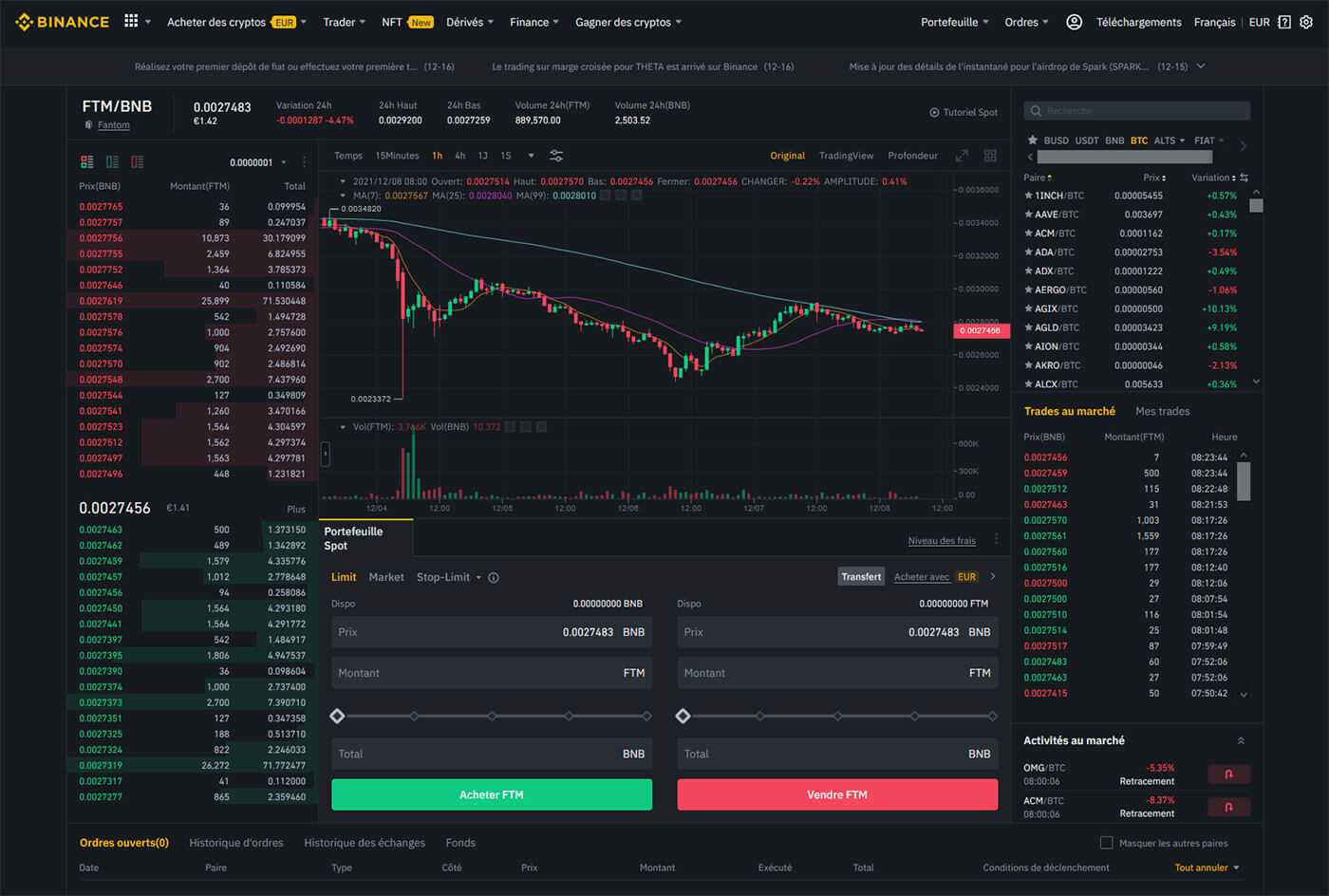1329x896 pixels.
Task: Click the Tutoriel Spot play icon
Action: [934, 112]
